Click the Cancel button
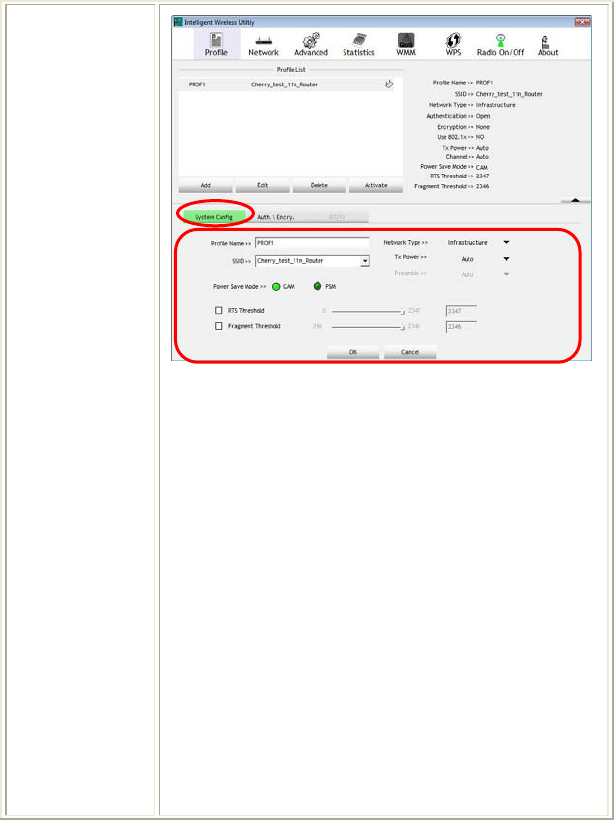The image size is (614, 820). tap(410, 352)
